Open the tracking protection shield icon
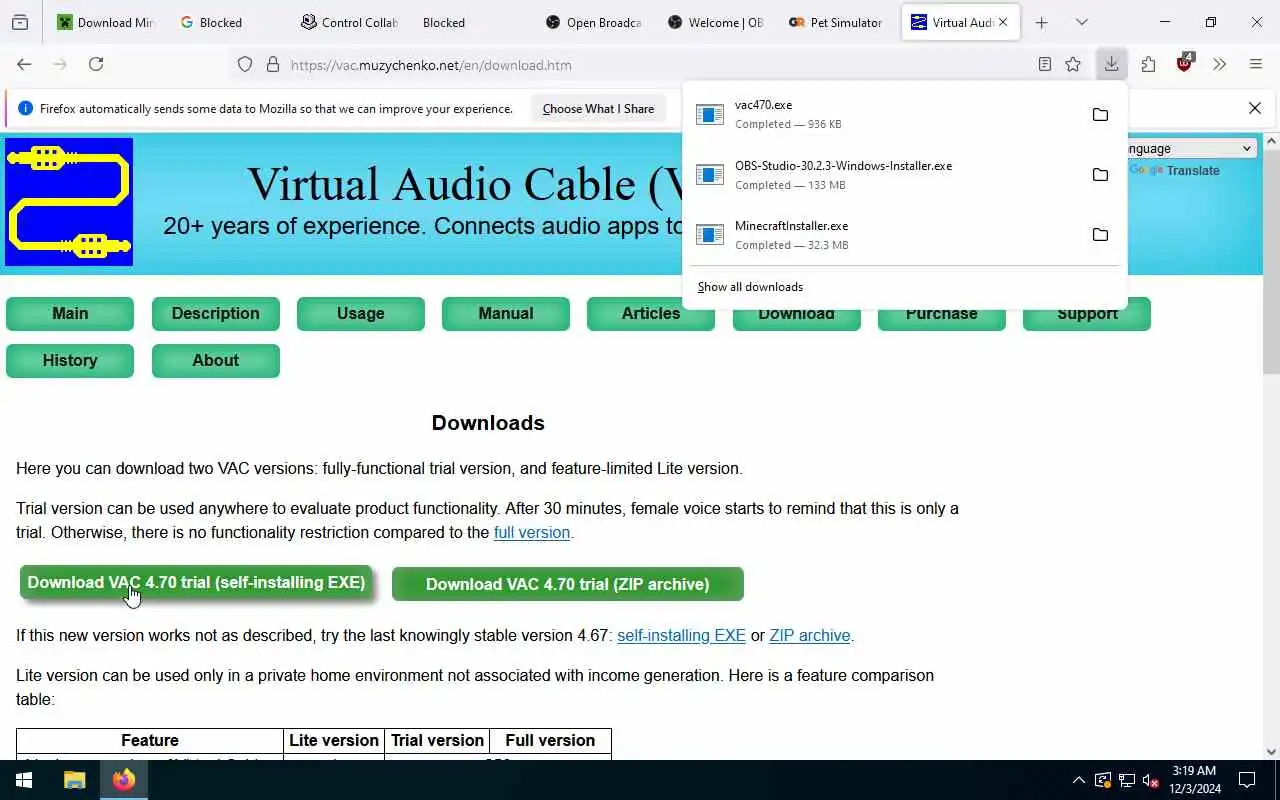The height and width of the screenshot is (800, 1280). (x=245, y=65)
